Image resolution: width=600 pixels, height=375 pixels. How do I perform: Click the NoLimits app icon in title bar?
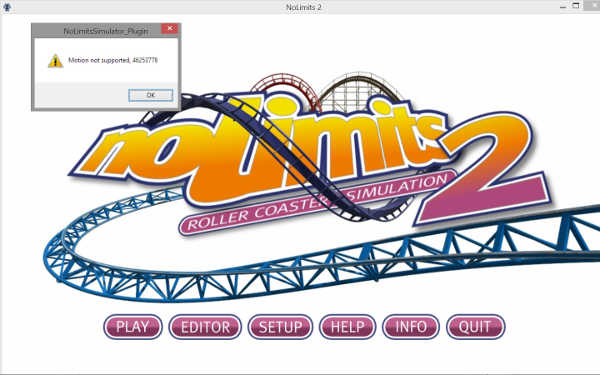click(x=7, y=7)
